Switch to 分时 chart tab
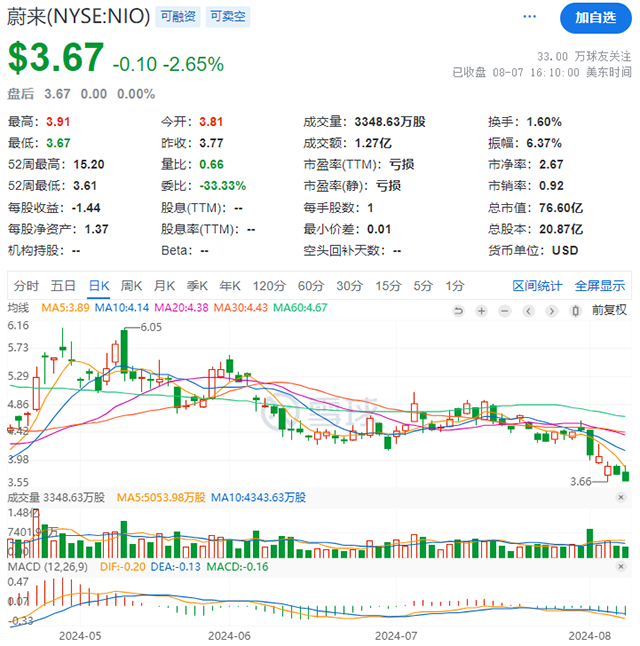 click(x=26, y=286)
